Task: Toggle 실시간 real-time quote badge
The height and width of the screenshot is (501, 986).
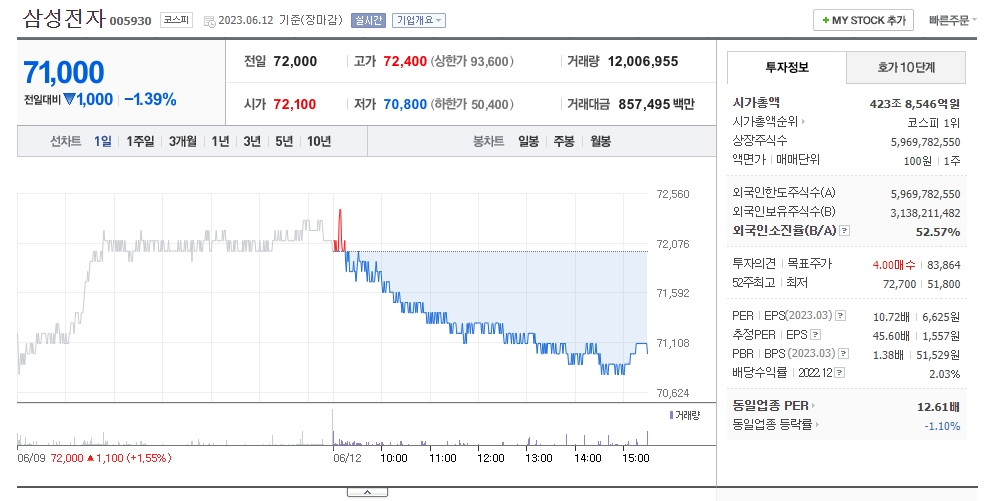Action: tap(367, 20)
